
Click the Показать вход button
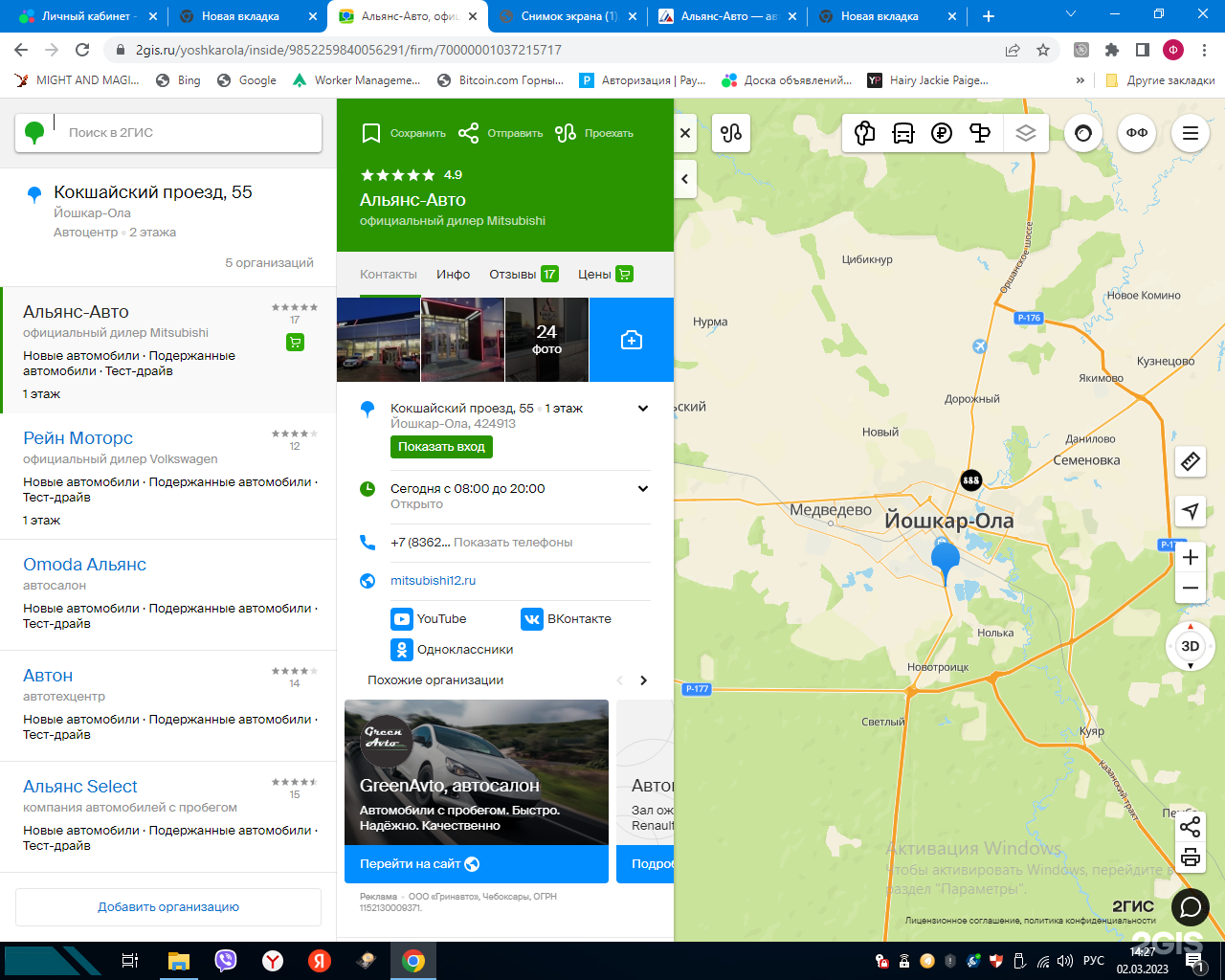pyautogui.click(x=441, y=447)
